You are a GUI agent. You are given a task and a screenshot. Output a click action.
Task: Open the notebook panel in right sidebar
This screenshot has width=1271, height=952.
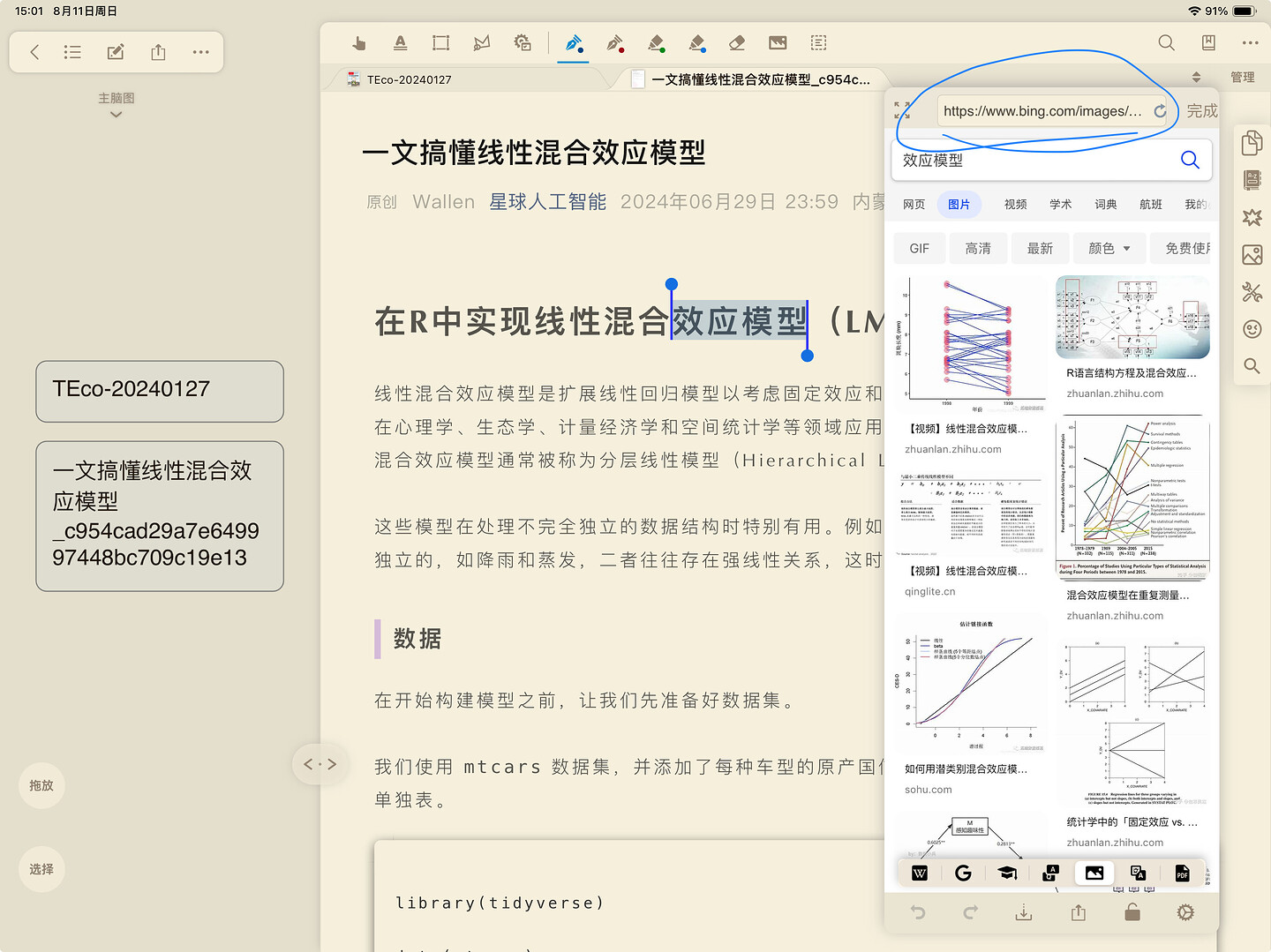pyautogui.click(x=1252, y=180)
